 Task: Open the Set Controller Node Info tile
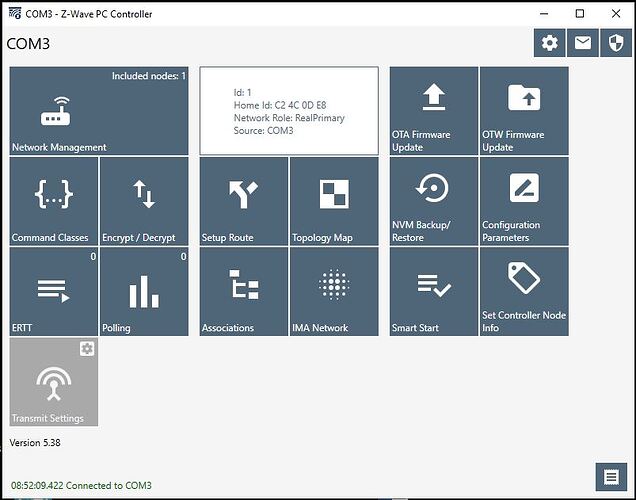pyautogui.click(x=524, y=292)
